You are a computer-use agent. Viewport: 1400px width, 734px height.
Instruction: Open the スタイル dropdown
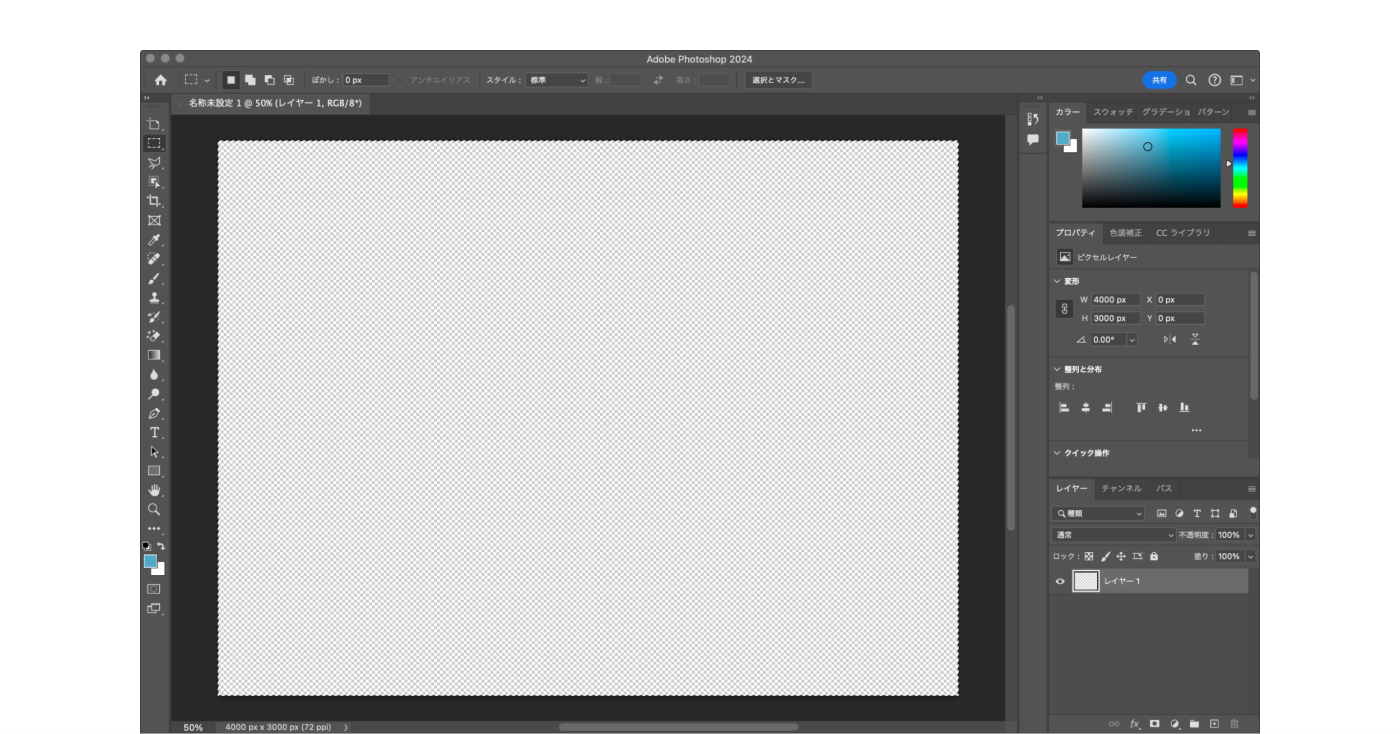click(557, 80)
